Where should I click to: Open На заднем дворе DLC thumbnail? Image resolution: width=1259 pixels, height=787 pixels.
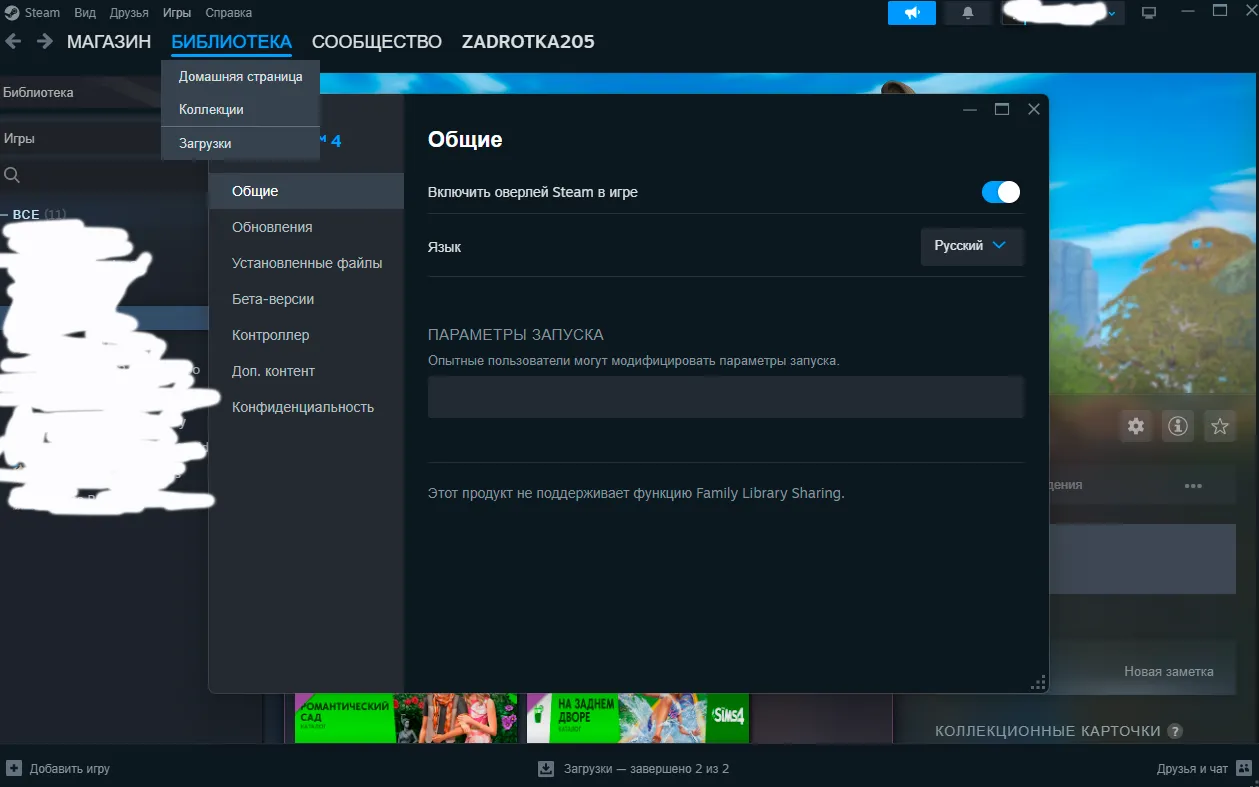[638, 718]
